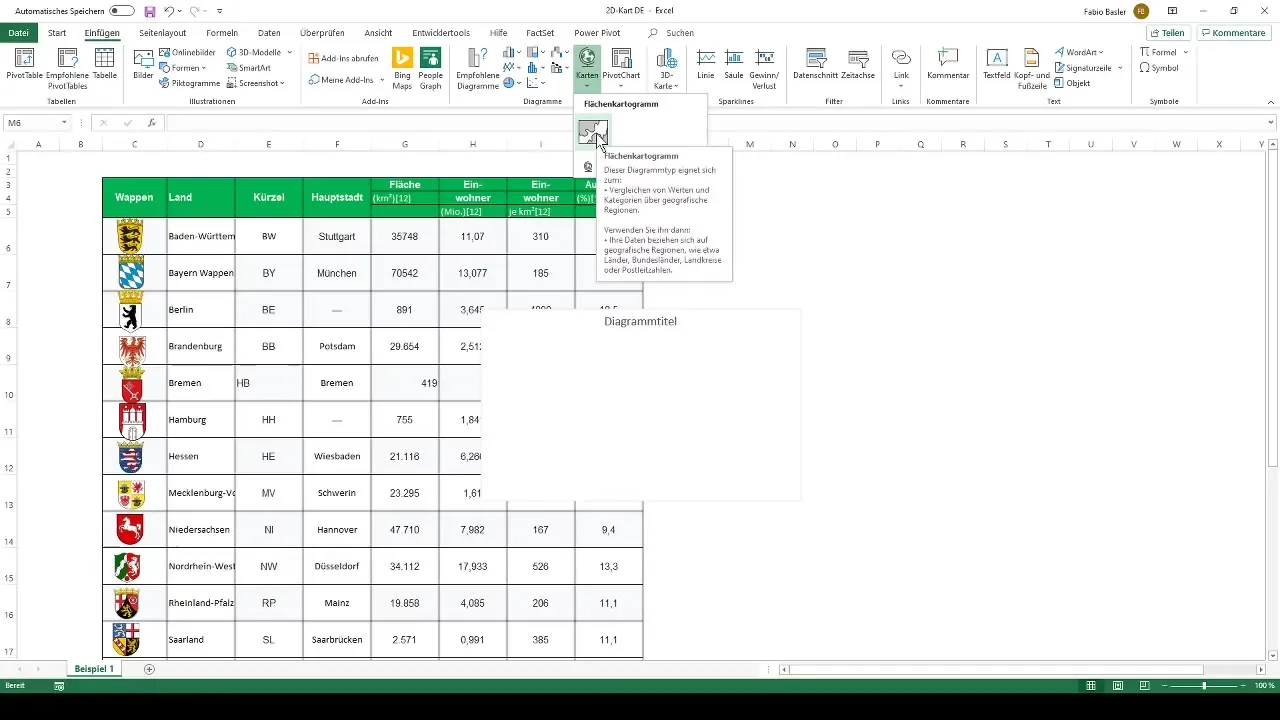Screen dimensions: 1280x720
Task: Open the line chart dropdown
Action: click(513, 68)
